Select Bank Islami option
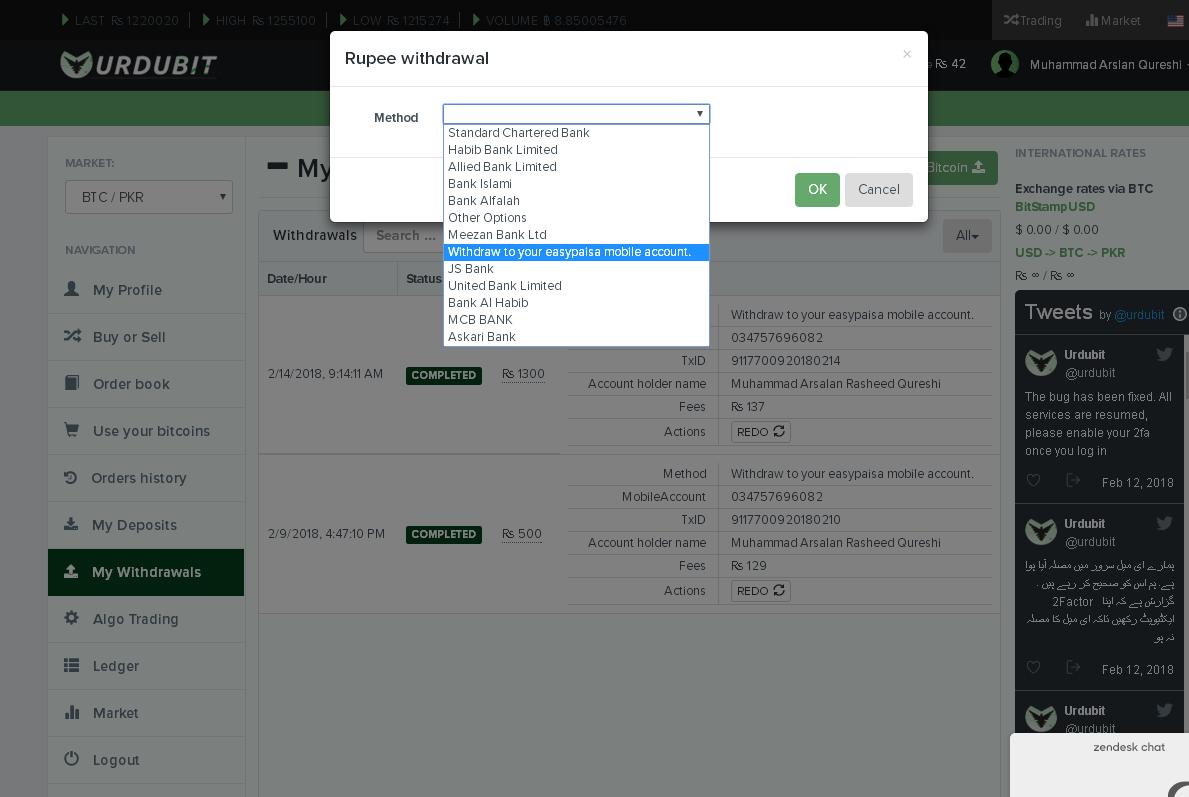Image resolution: width=1189 pixels, height=797 pixels. click(576, 184)
